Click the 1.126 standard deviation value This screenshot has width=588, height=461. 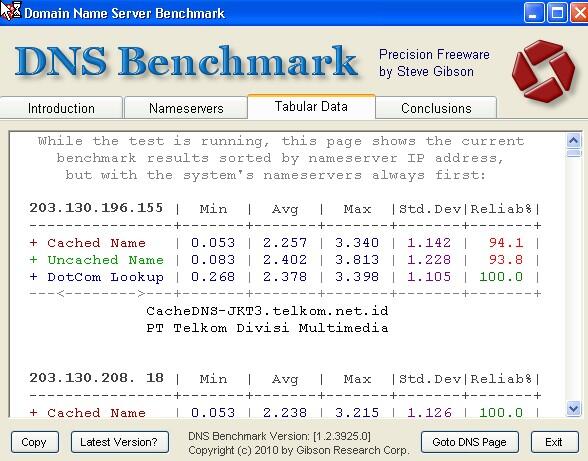[429, 413]
